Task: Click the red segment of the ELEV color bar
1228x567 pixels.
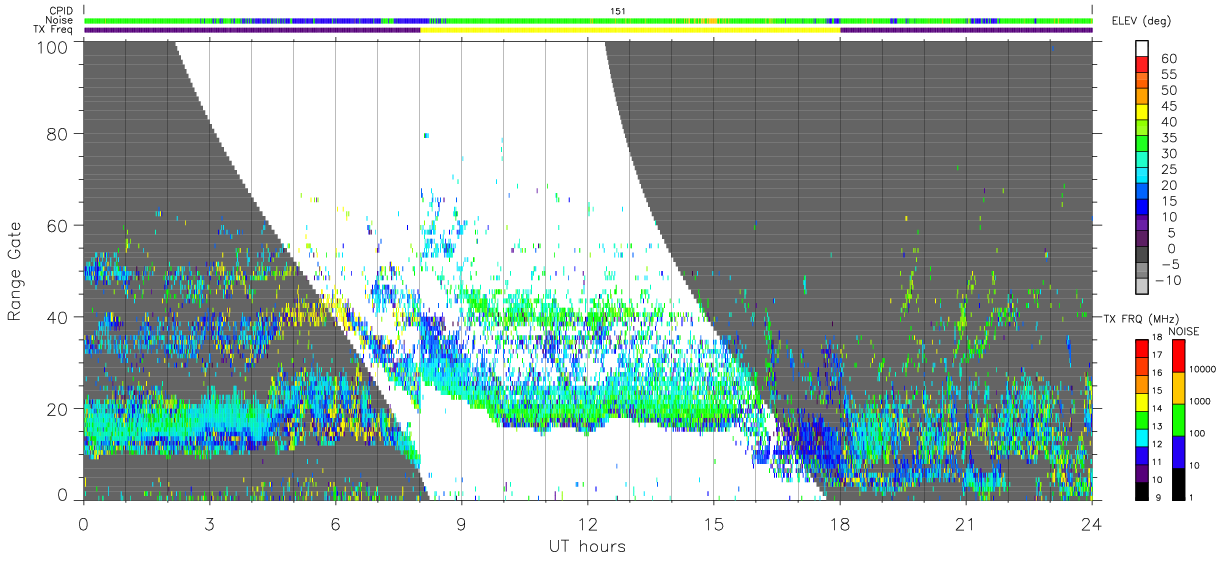Action: tap(1143, 67)
